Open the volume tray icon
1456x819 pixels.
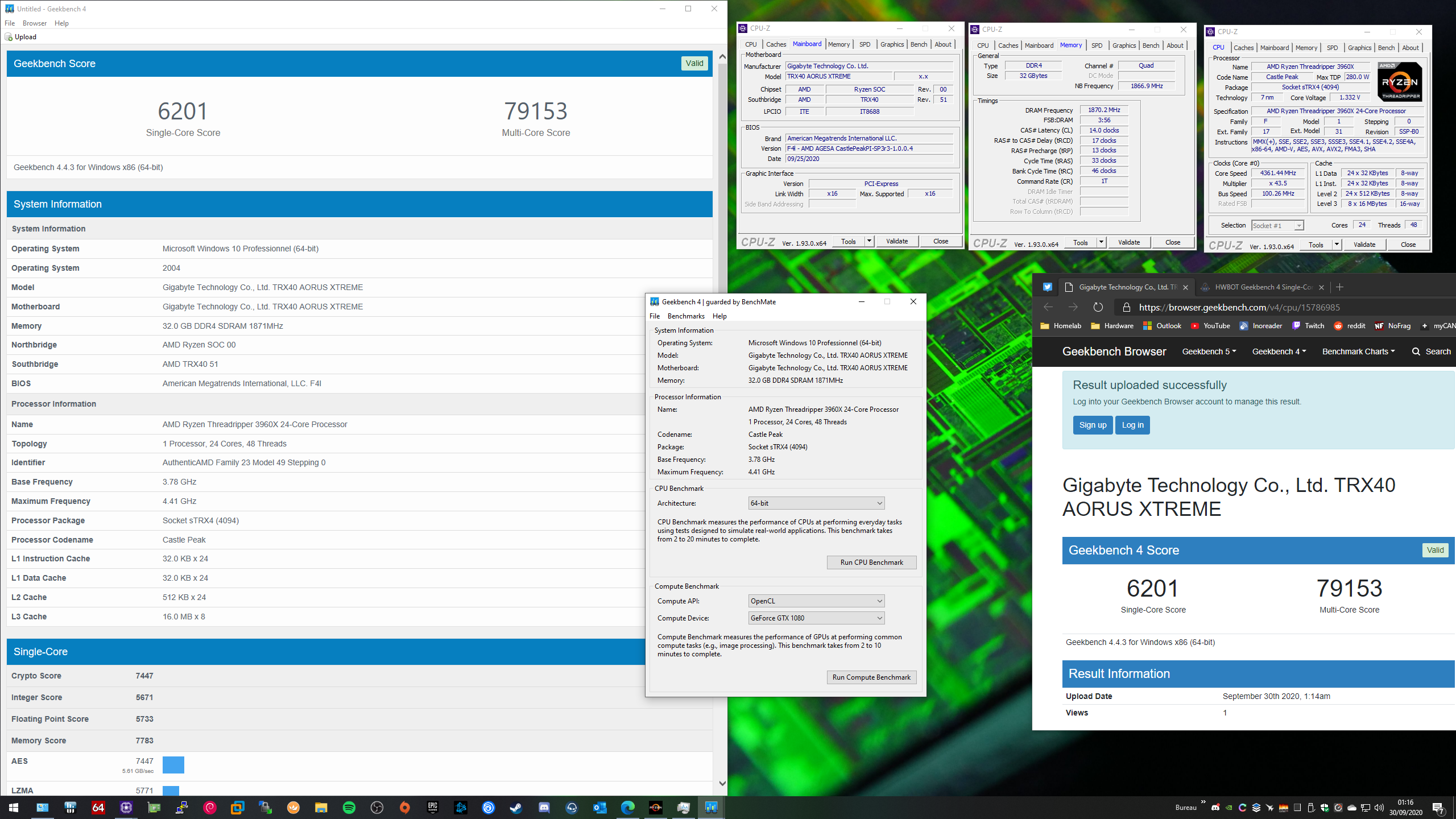(x=1379, y=808)
